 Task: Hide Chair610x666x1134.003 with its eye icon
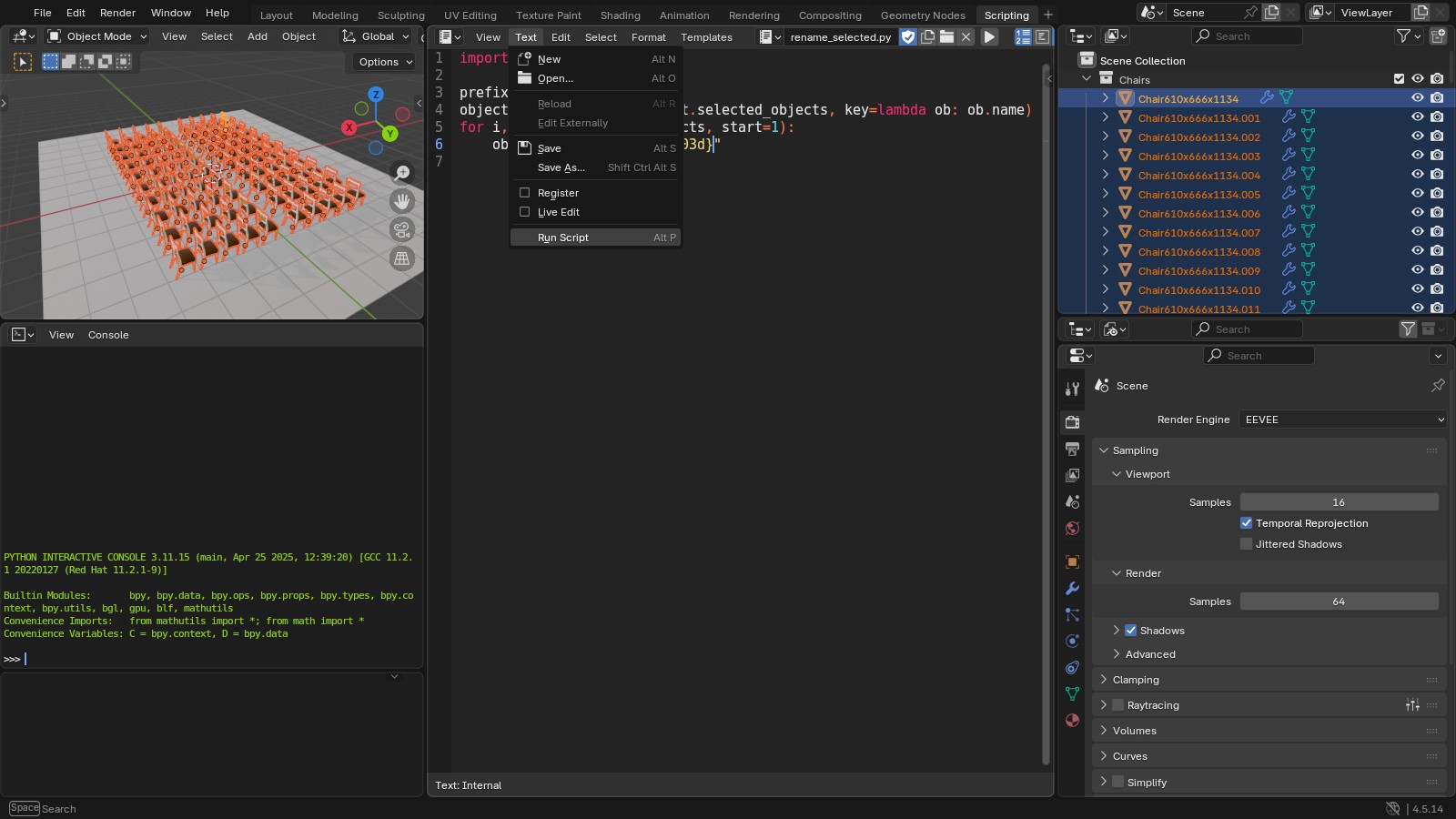[1417, 156]
